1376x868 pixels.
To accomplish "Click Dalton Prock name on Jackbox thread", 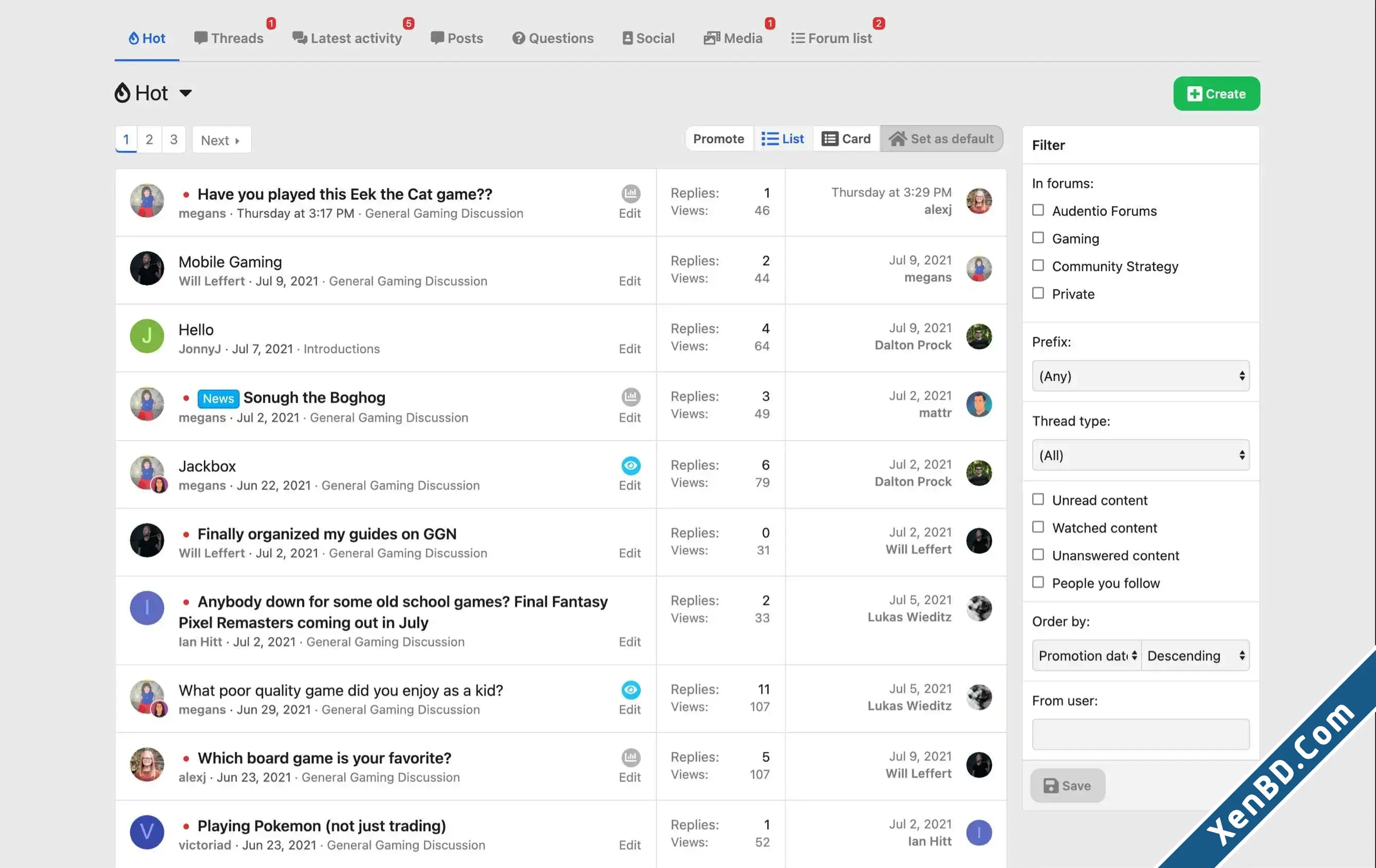I will [913, 481].
